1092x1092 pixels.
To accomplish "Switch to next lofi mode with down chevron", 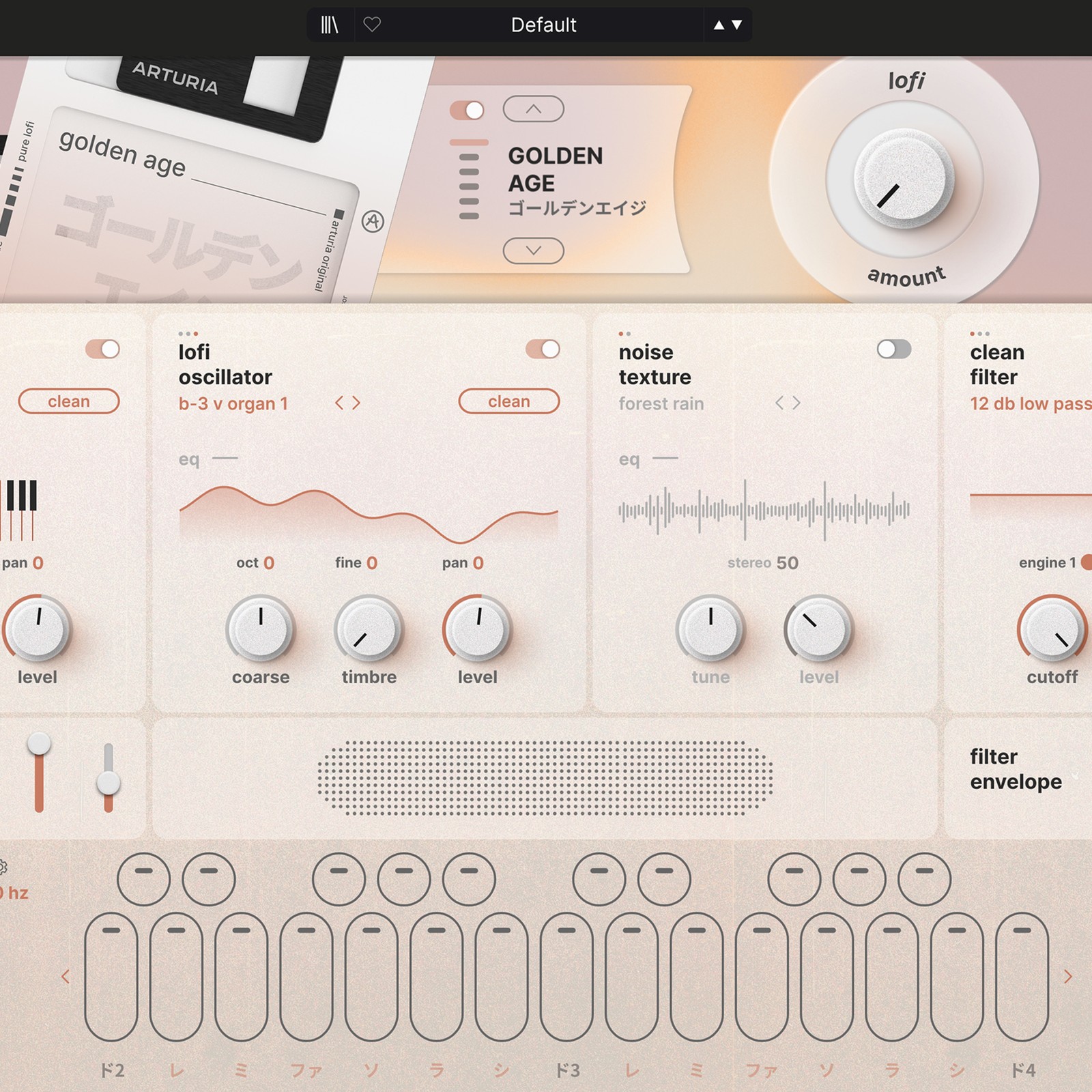I will (534, 250).
